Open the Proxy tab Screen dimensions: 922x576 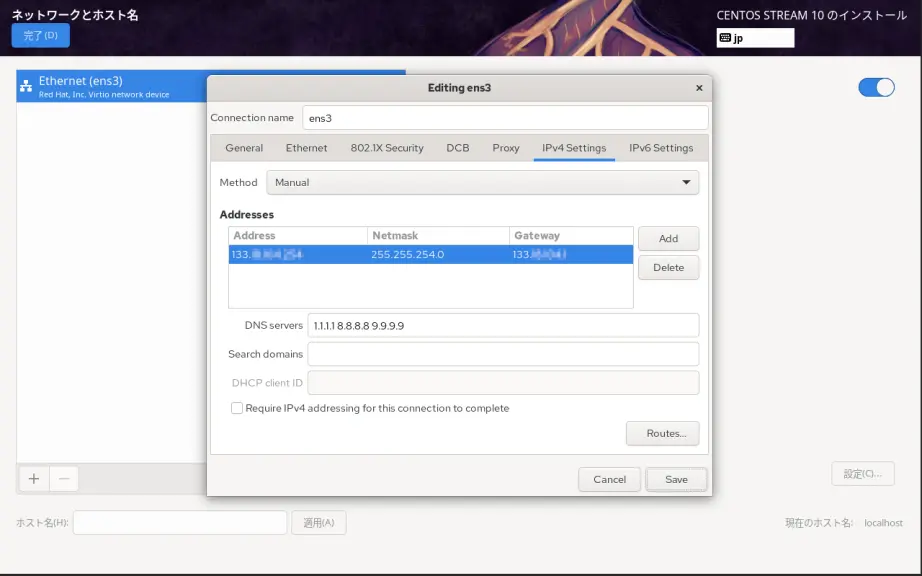pos(506,148)
